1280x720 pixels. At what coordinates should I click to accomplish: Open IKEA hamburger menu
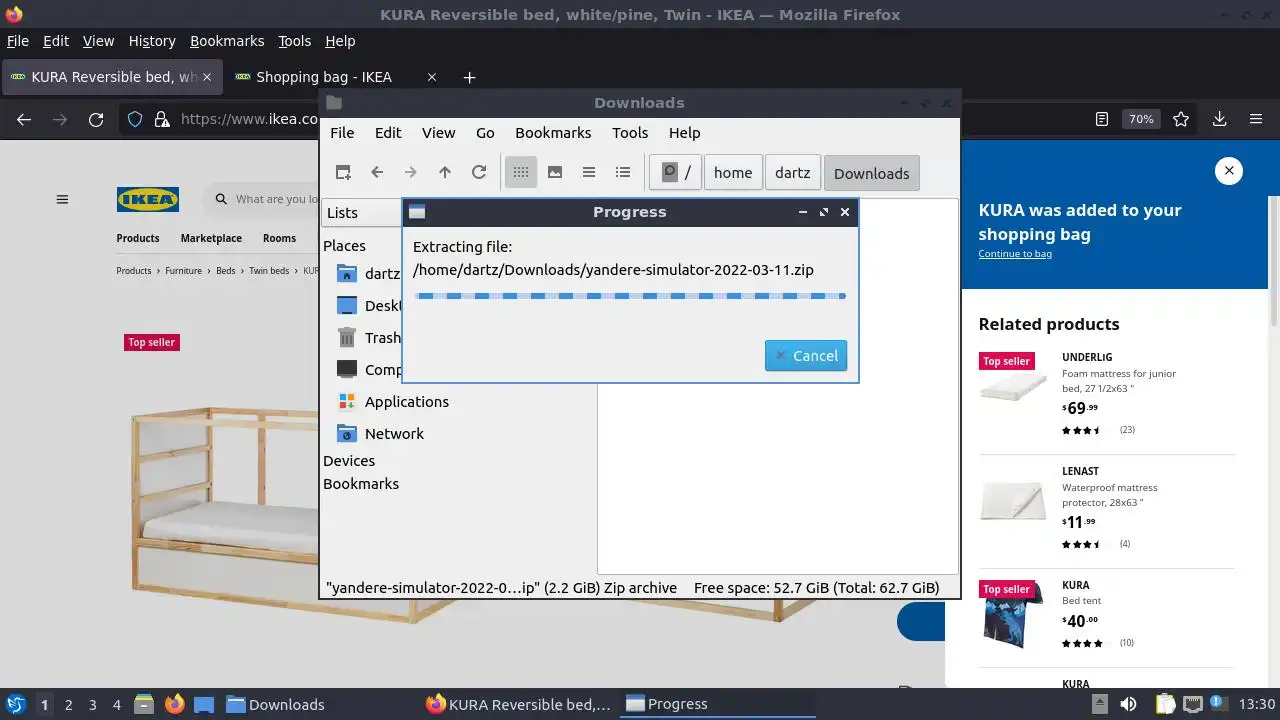click(62, 199)
